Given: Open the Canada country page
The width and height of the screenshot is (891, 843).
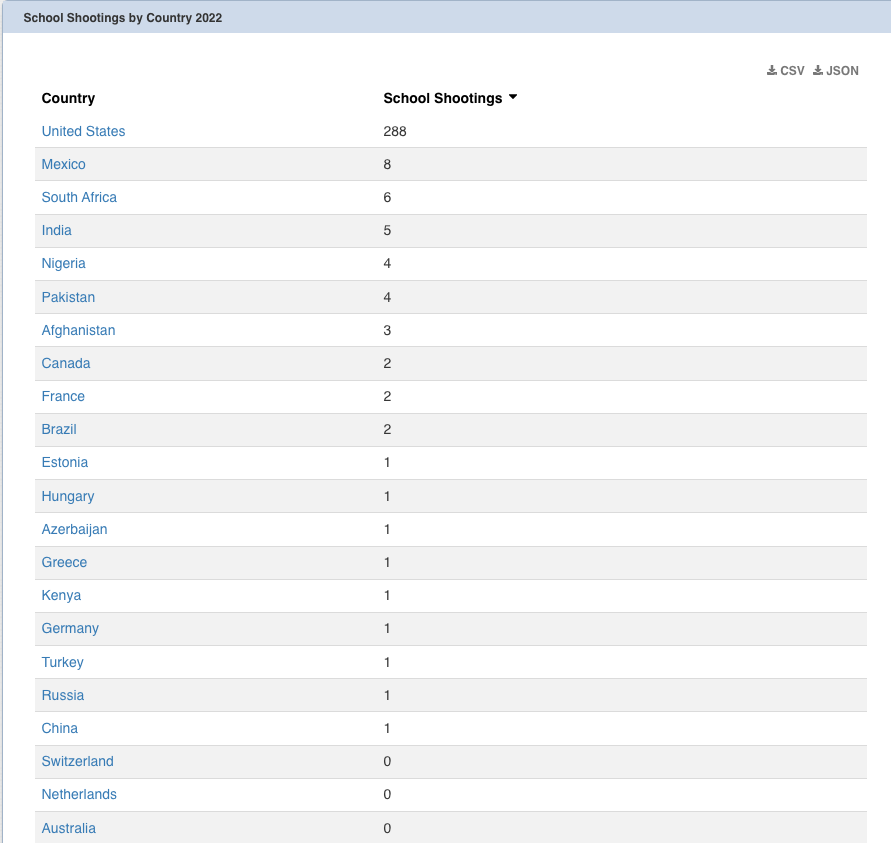Looking at the screenshot, I should tap(65, 363).
